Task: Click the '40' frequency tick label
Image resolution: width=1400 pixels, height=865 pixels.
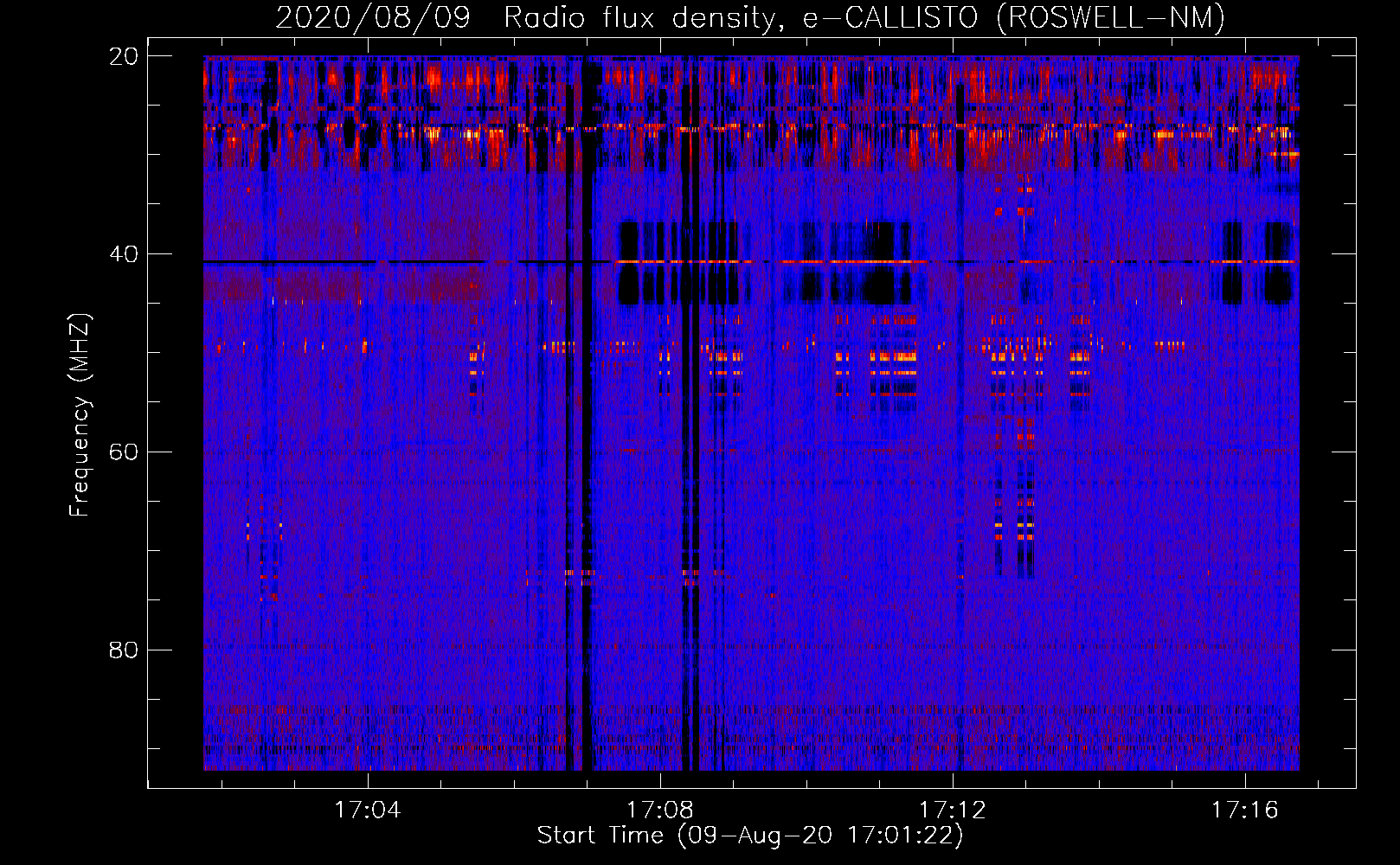Action: point(124,254)
